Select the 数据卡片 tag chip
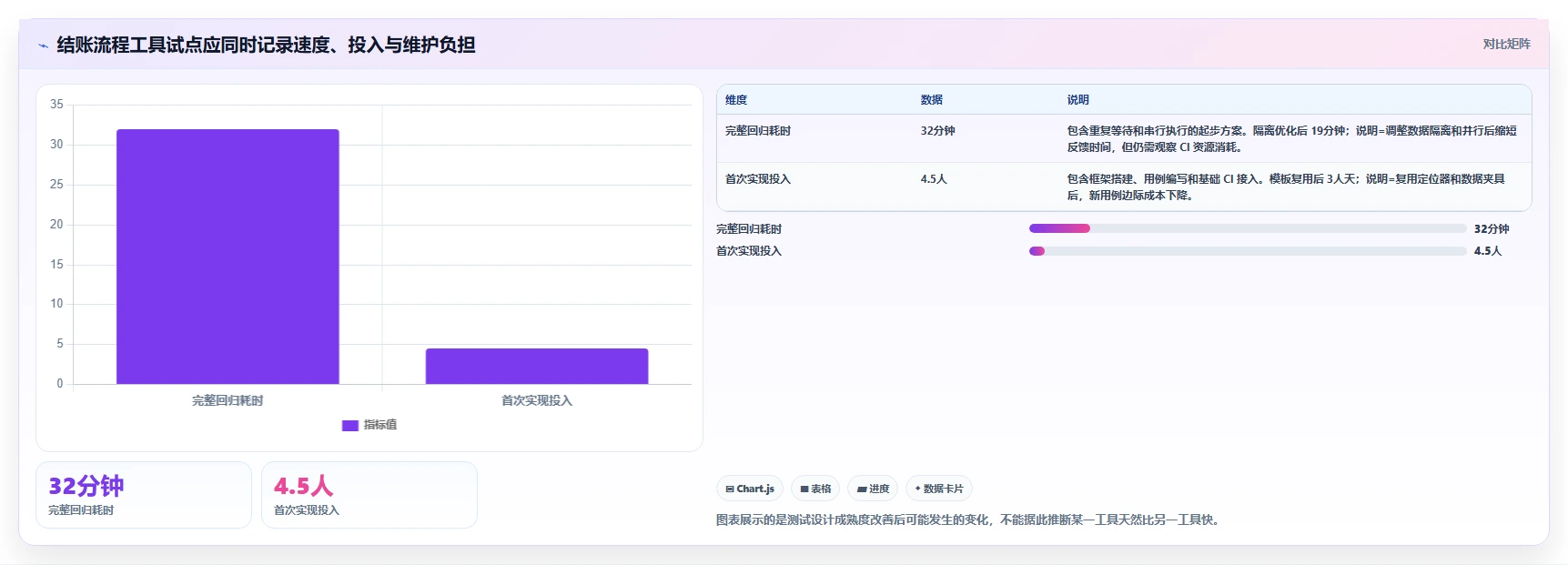 (939, 489)
